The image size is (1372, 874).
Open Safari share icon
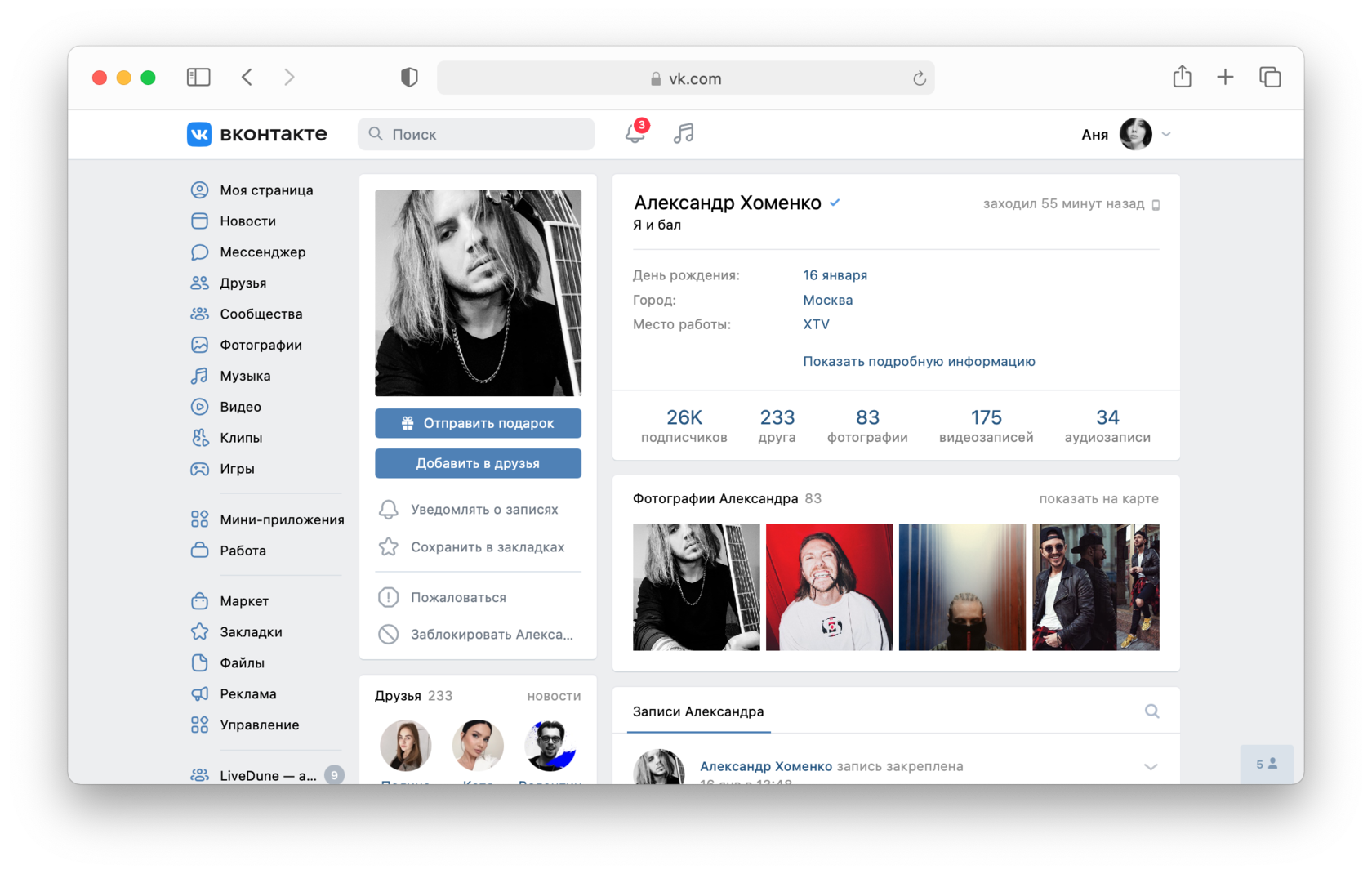1182,78
